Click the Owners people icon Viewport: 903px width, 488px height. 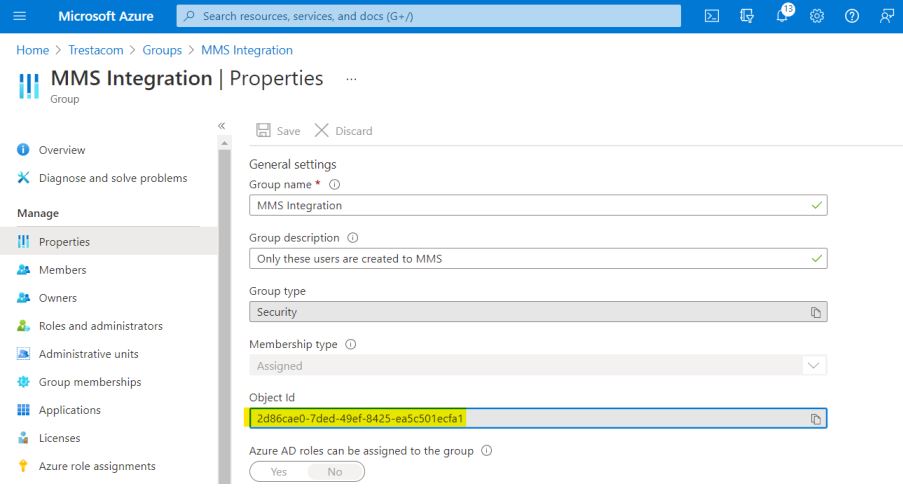pyautogui.click(x=23, y=298)
